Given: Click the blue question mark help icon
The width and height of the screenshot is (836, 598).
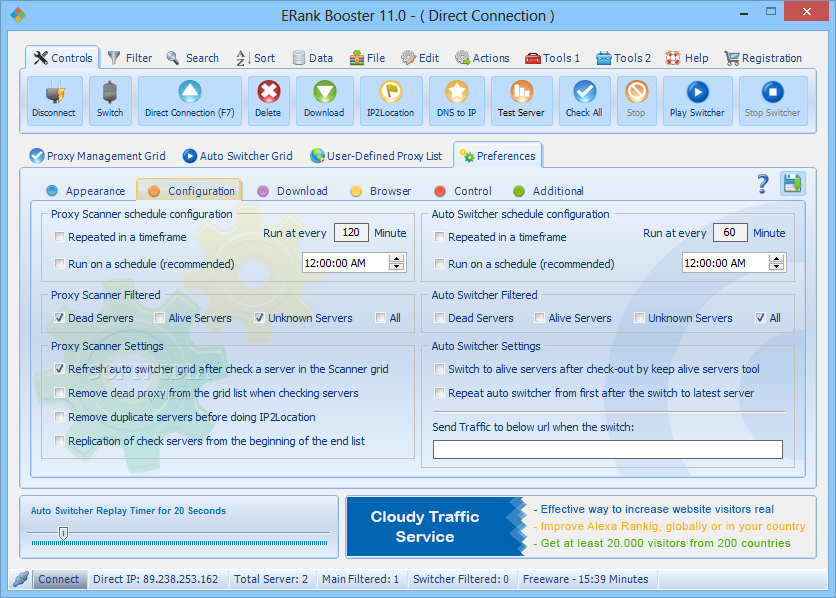Looking at the screenshot, I should 763,184.
